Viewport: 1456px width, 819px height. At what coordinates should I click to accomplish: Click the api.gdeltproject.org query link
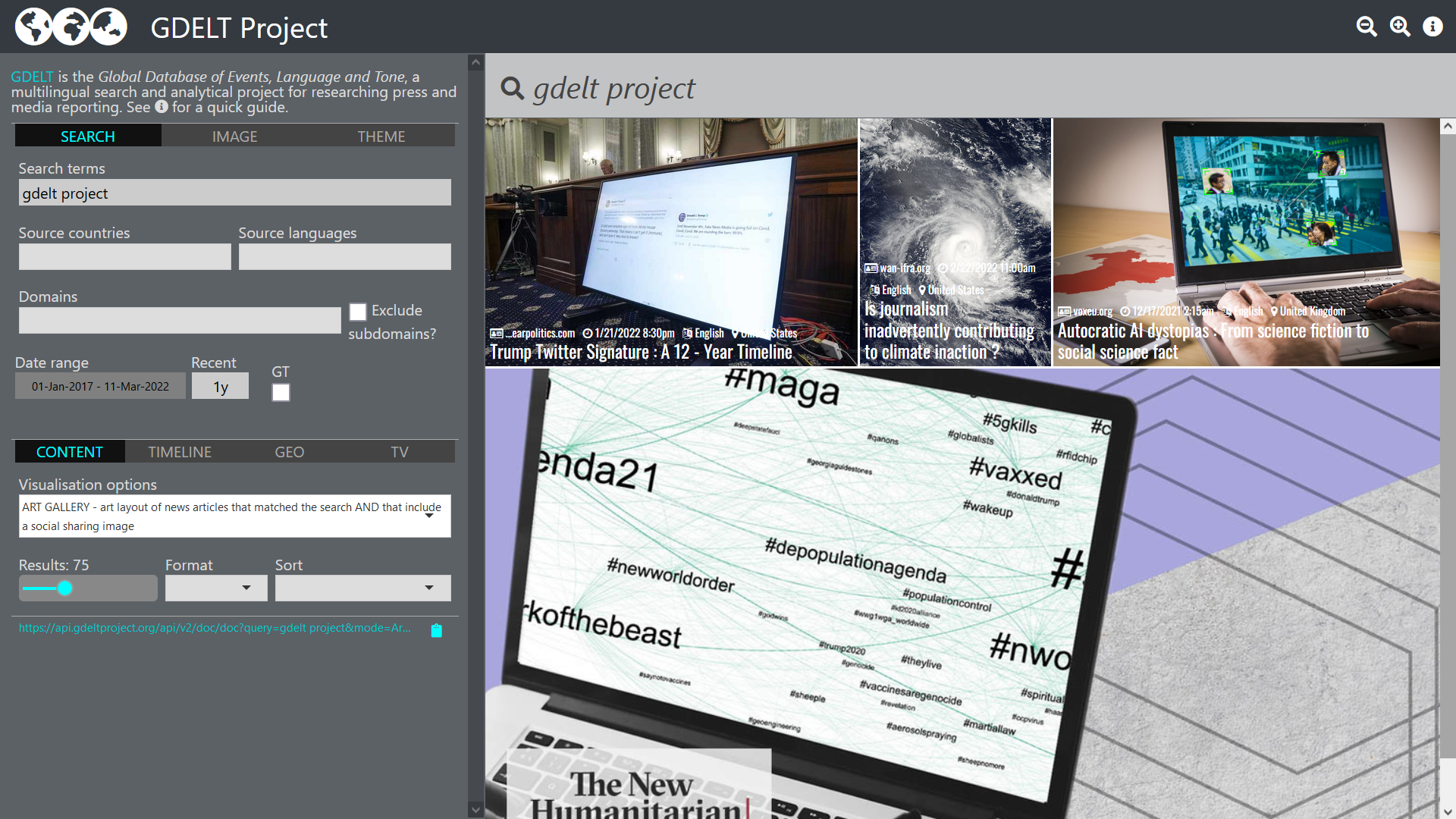[215, 628]
